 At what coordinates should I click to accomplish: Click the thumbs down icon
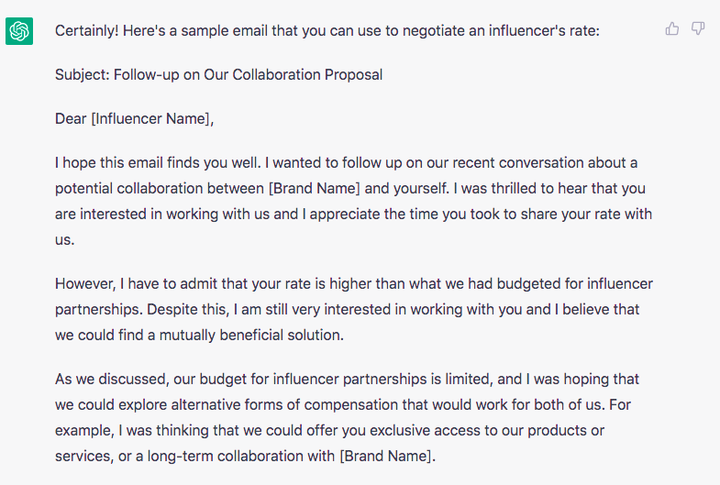698,28
